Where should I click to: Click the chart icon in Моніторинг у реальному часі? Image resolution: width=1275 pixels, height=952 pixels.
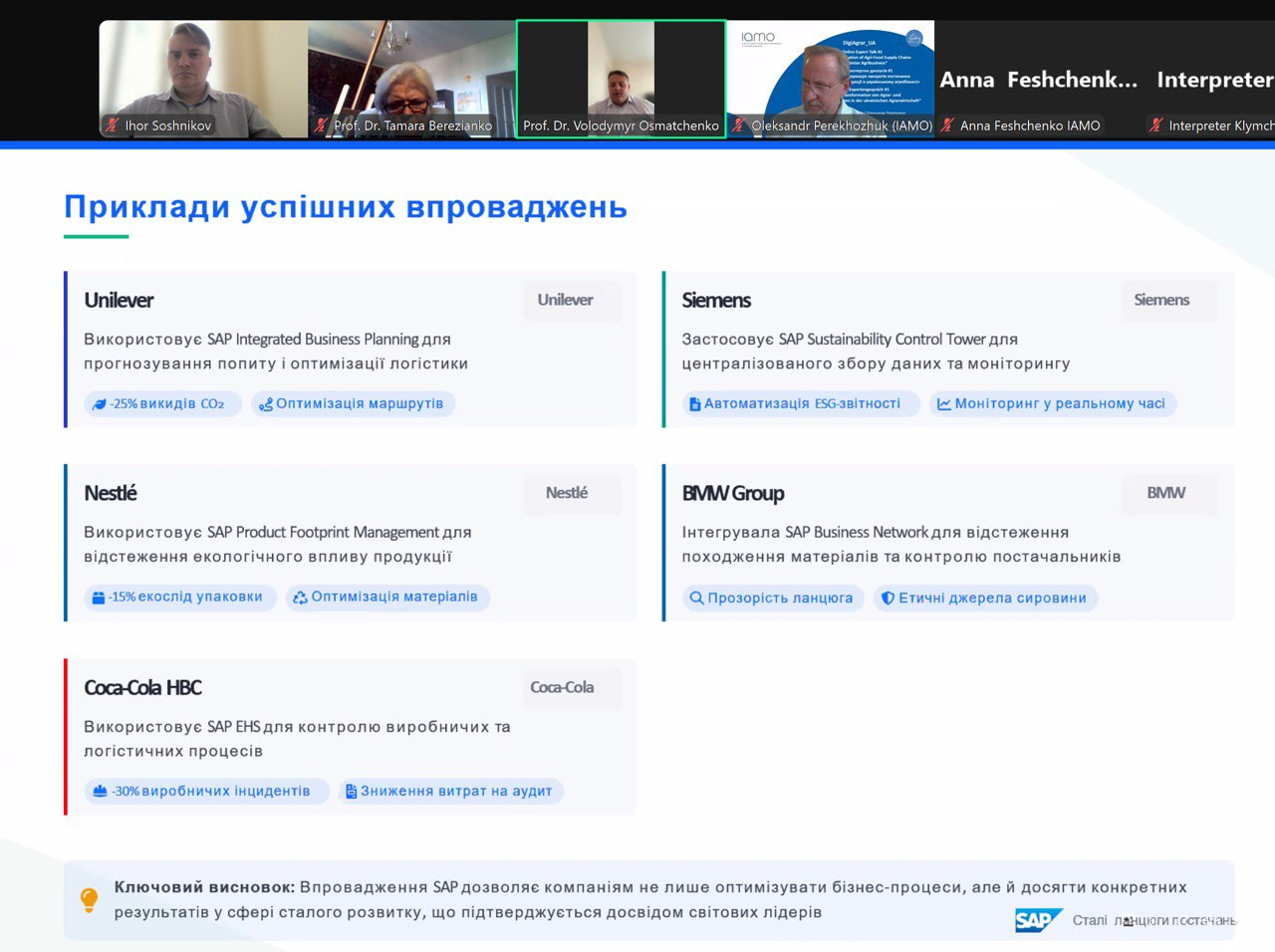(x=943, y=404)
